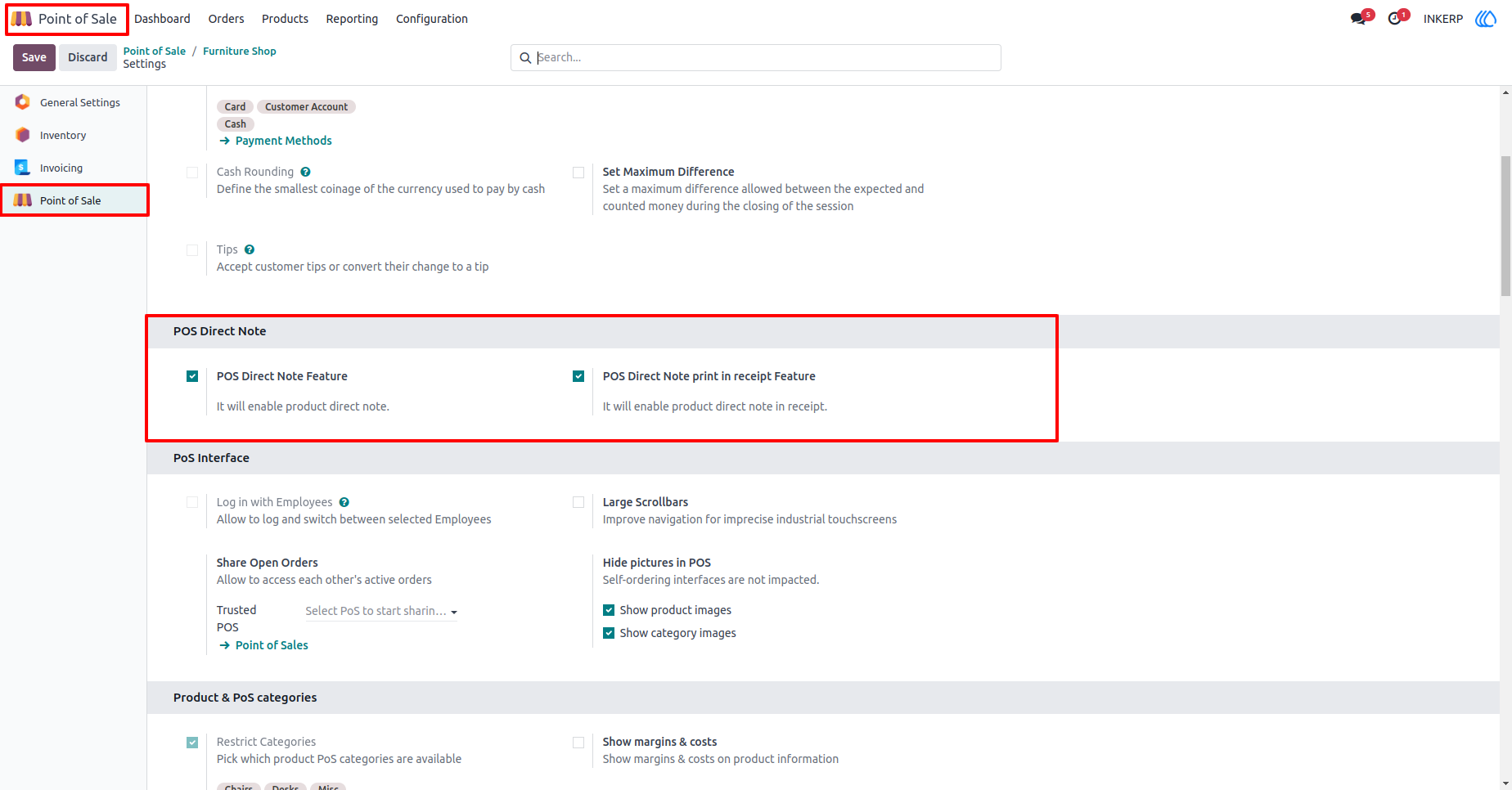Enable Large Scrollbars checkbox
Viewport: 1512px width, 790px height.
(578, 502)
